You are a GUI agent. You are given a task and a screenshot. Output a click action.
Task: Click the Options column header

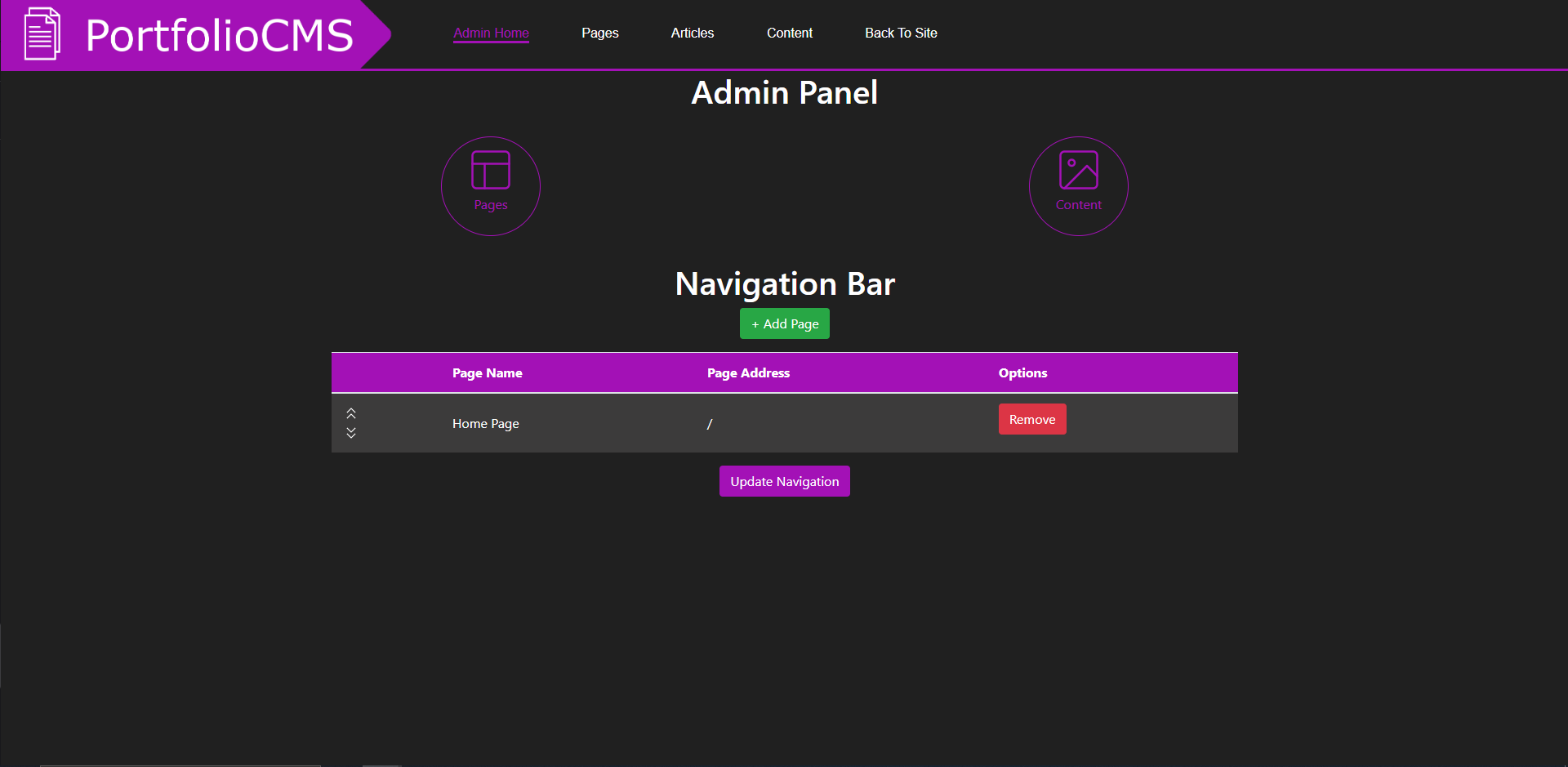pos(1023,373)
